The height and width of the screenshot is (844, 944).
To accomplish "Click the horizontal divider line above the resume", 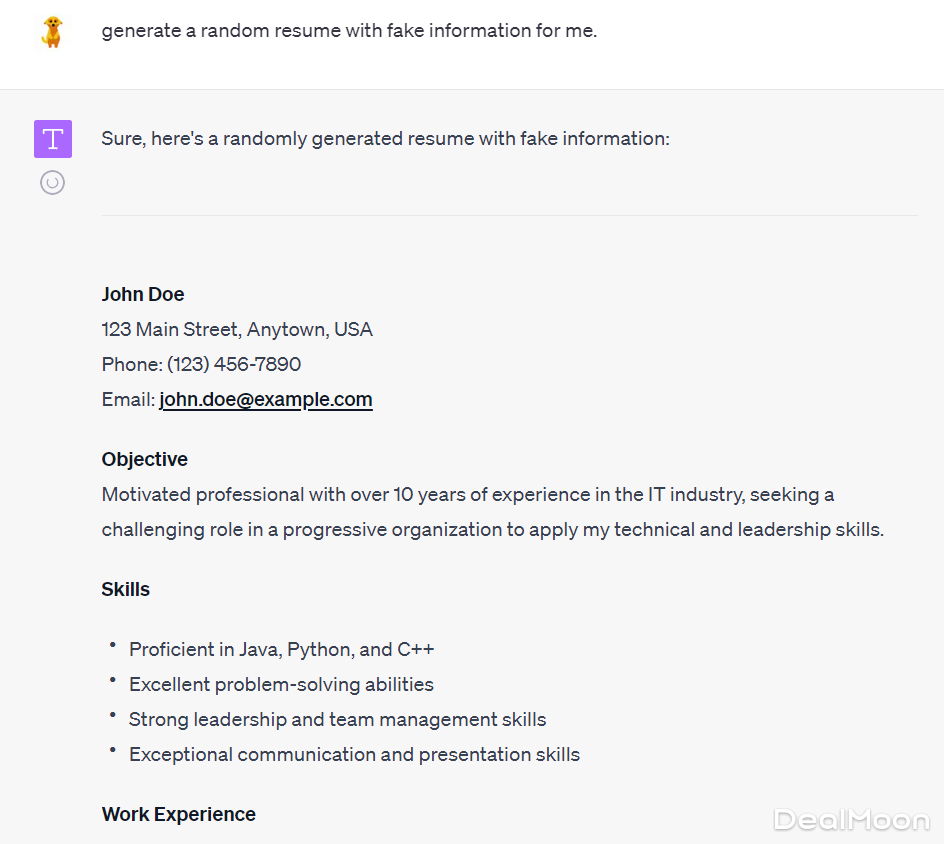I will pos(509,215).
